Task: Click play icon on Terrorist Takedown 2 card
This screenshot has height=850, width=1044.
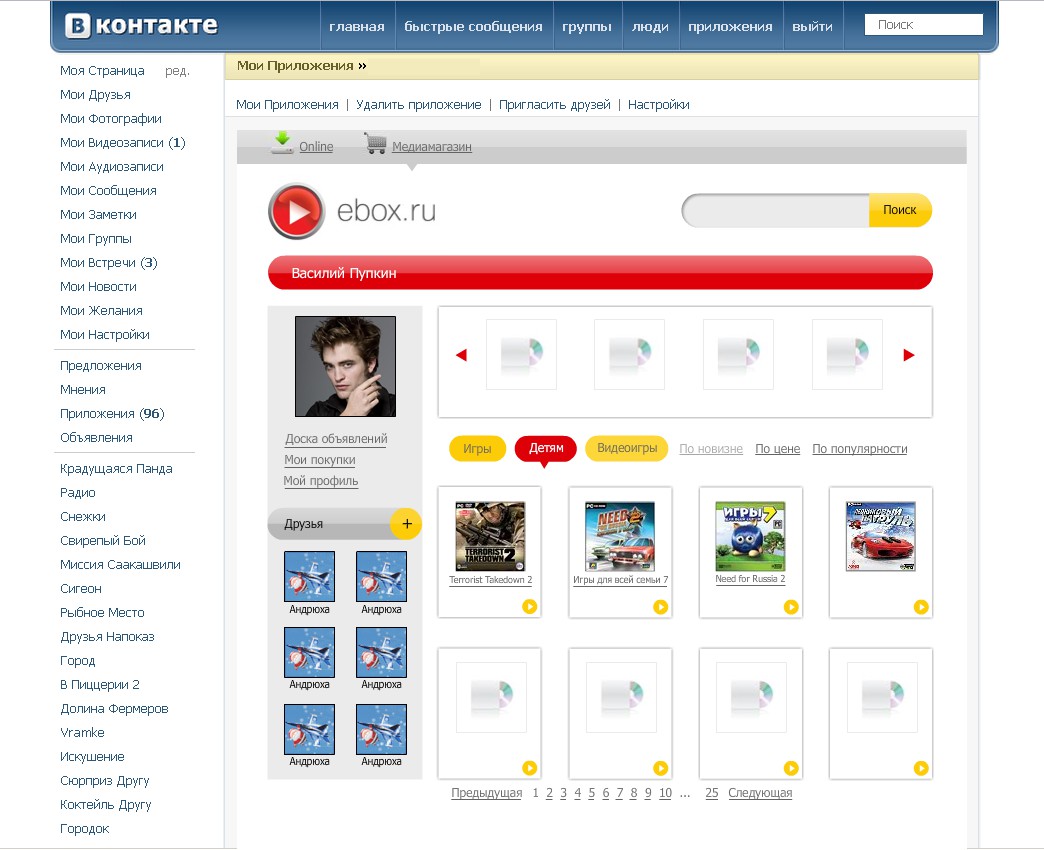Action: click(529, 606)
